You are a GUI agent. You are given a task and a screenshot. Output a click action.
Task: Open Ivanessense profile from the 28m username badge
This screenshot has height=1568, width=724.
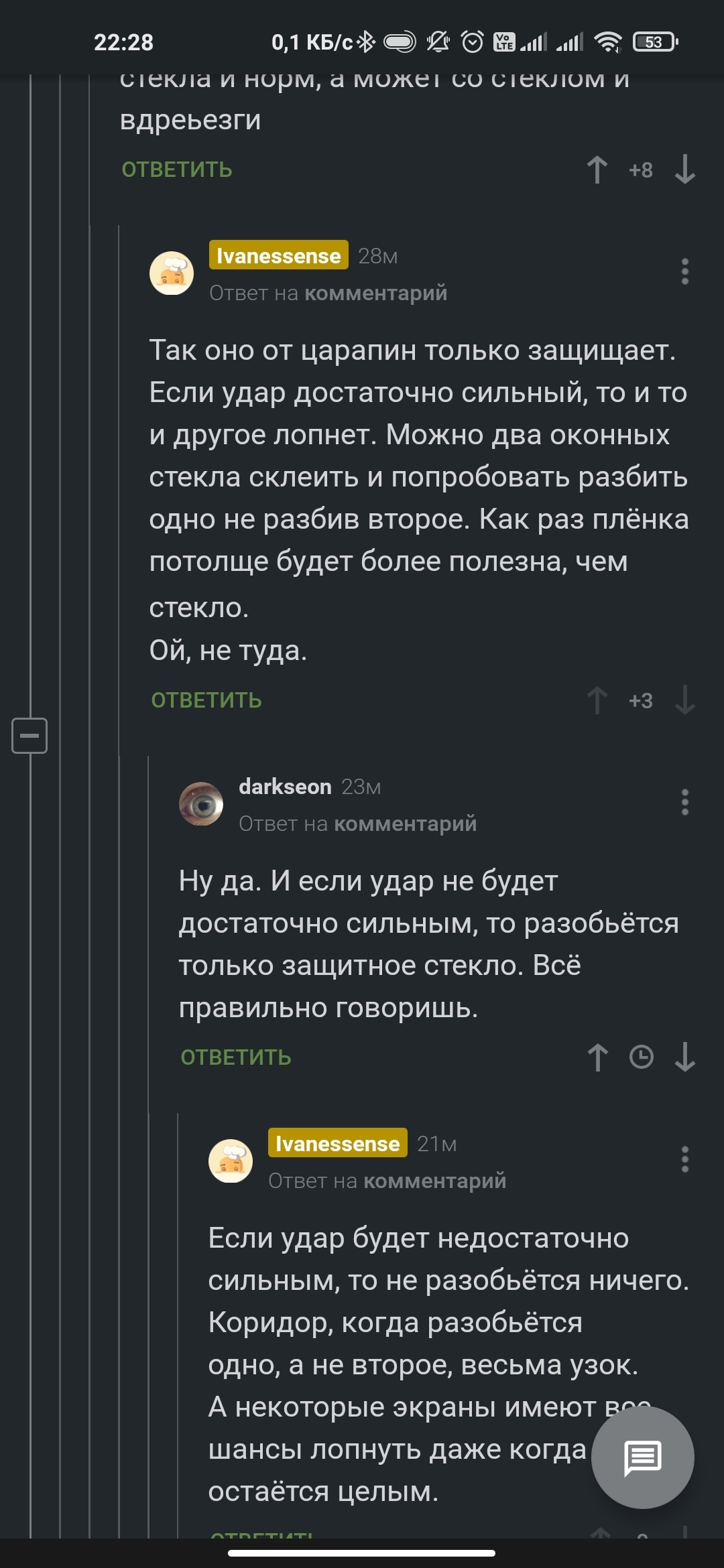(278, 255)
